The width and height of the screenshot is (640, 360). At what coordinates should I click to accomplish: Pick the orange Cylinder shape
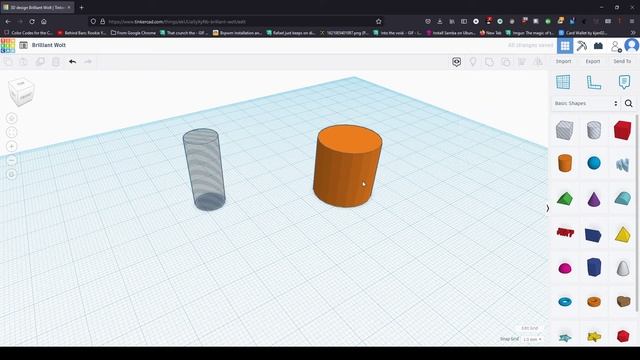565,163
